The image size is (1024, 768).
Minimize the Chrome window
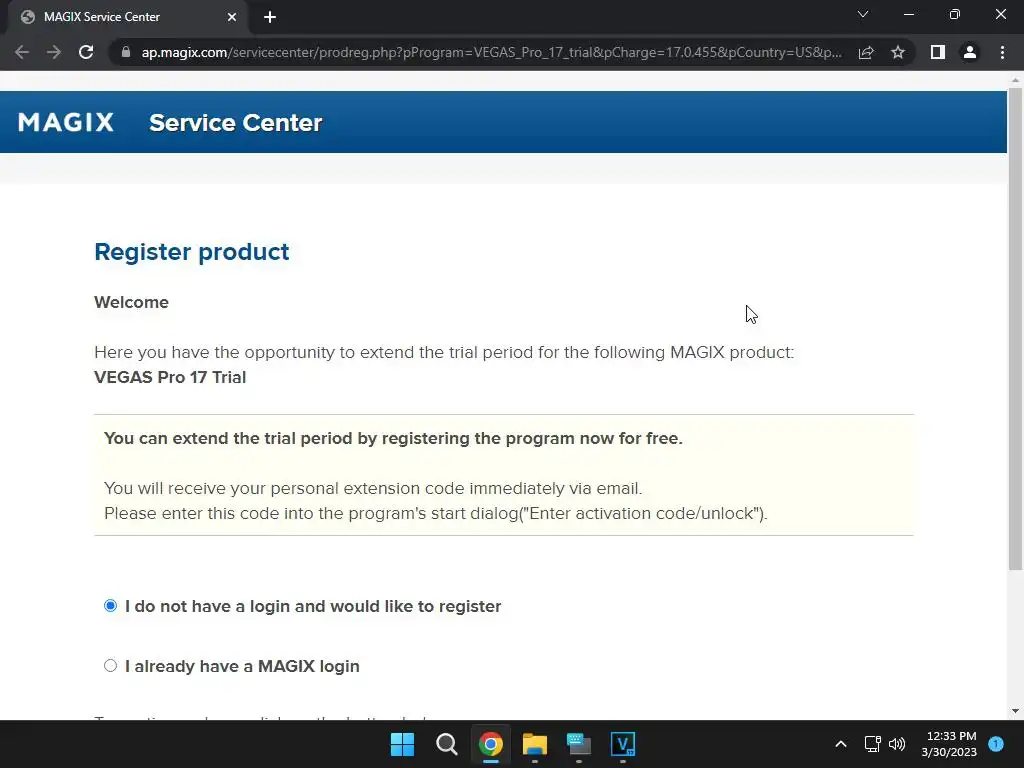pos(909,14)
